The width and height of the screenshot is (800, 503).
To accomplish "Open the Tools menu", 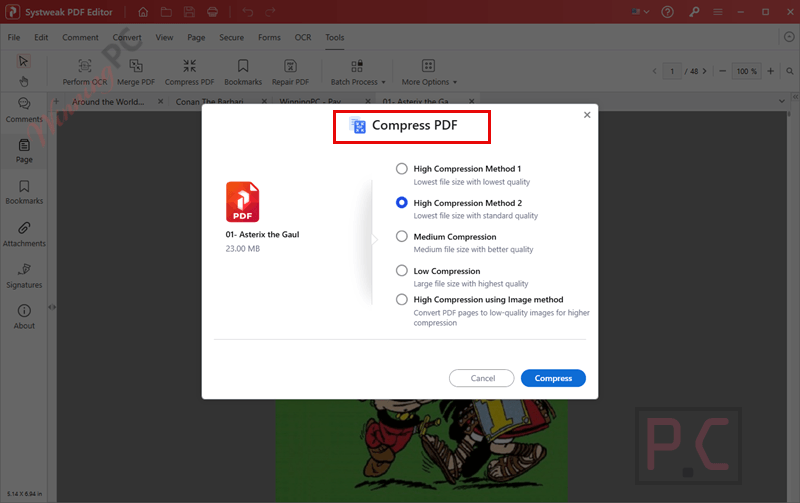I will point(335,38).
